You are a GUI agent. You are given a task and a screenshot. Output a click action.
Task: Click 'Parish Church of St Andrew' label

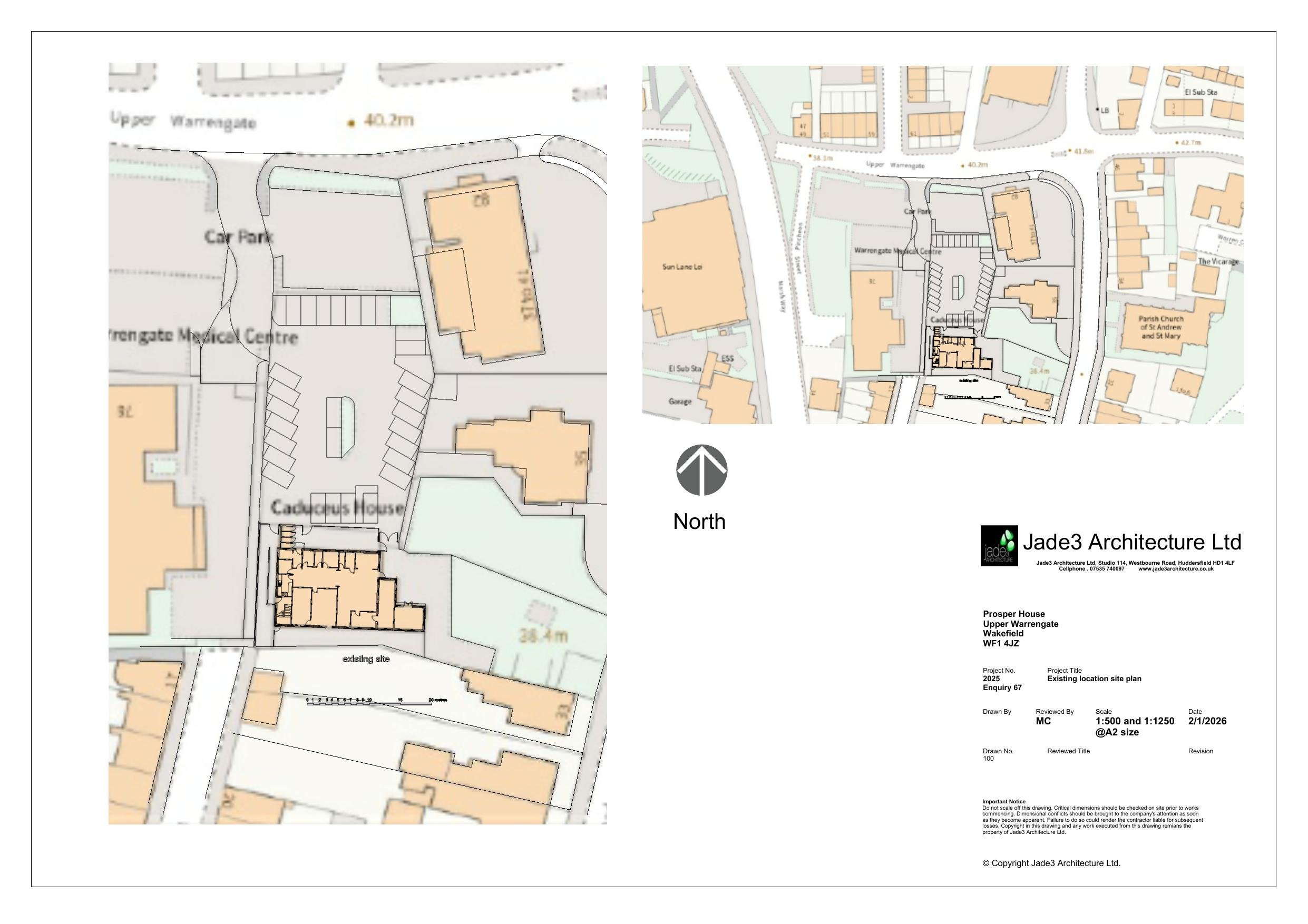[1160, 327]
